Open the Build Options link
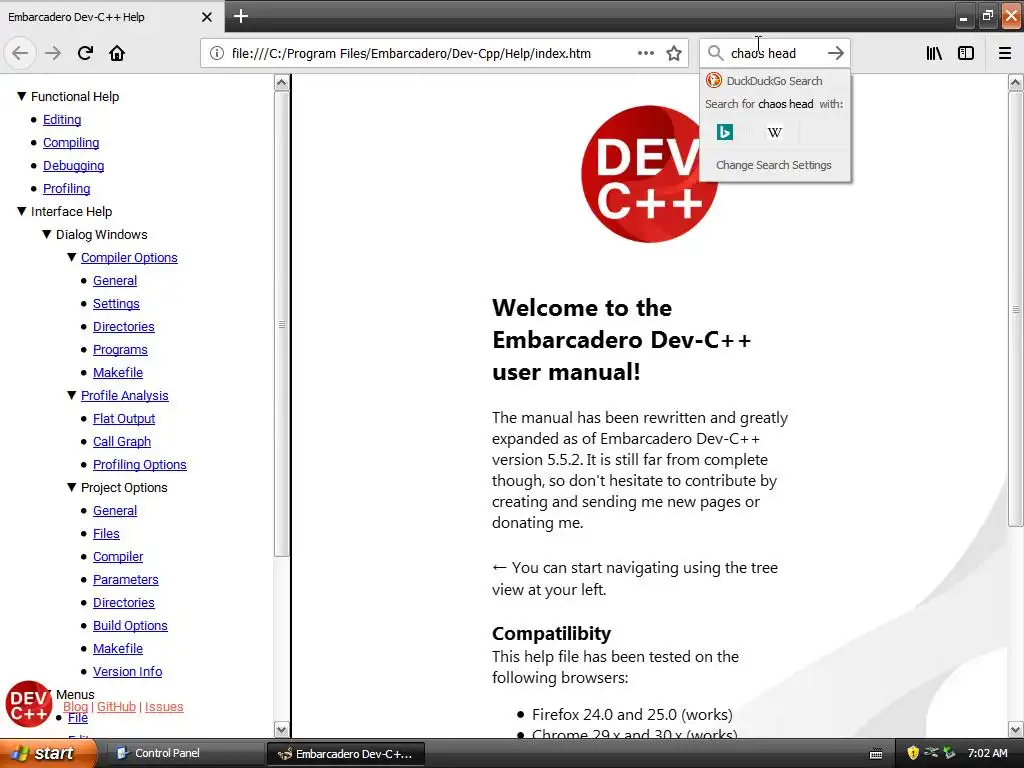 pyautogui.click(x=130, y=625)
